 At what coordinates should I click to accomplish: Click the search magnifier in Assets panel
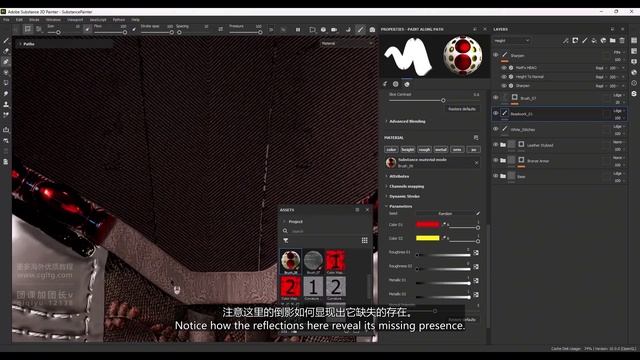pos(285,231)
